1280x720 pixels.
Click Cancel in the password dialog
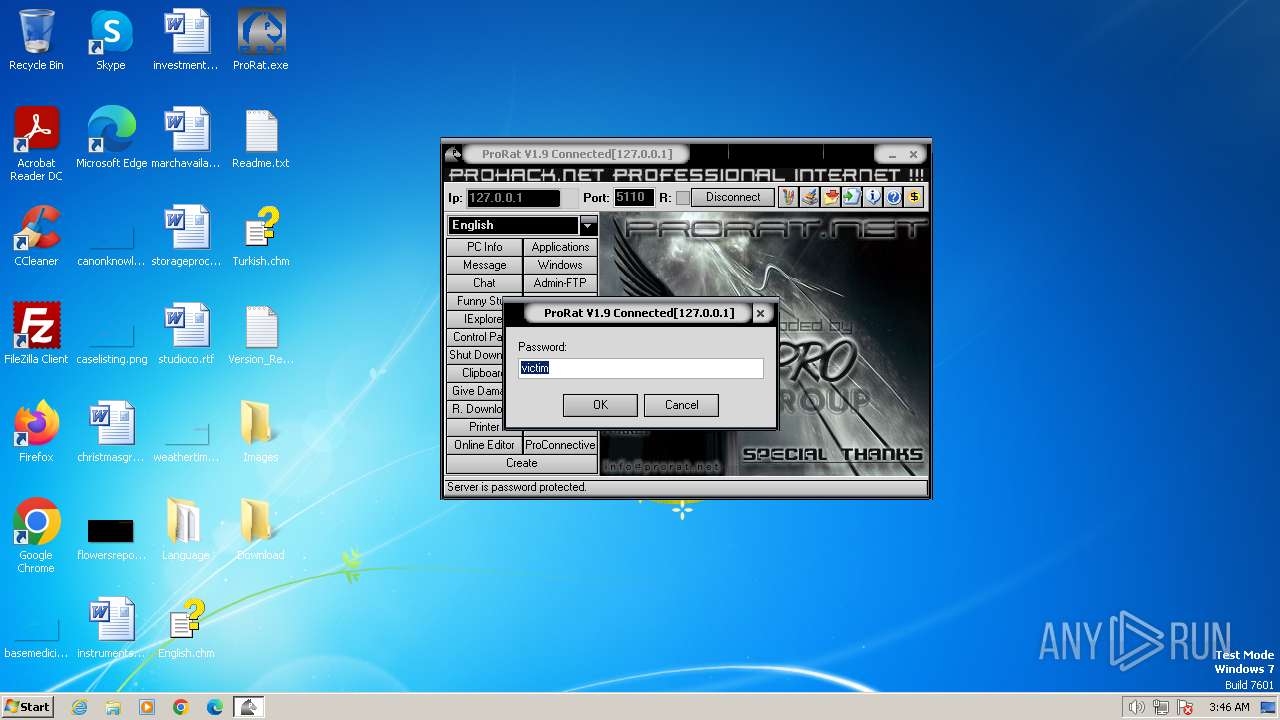pos(682,405)
